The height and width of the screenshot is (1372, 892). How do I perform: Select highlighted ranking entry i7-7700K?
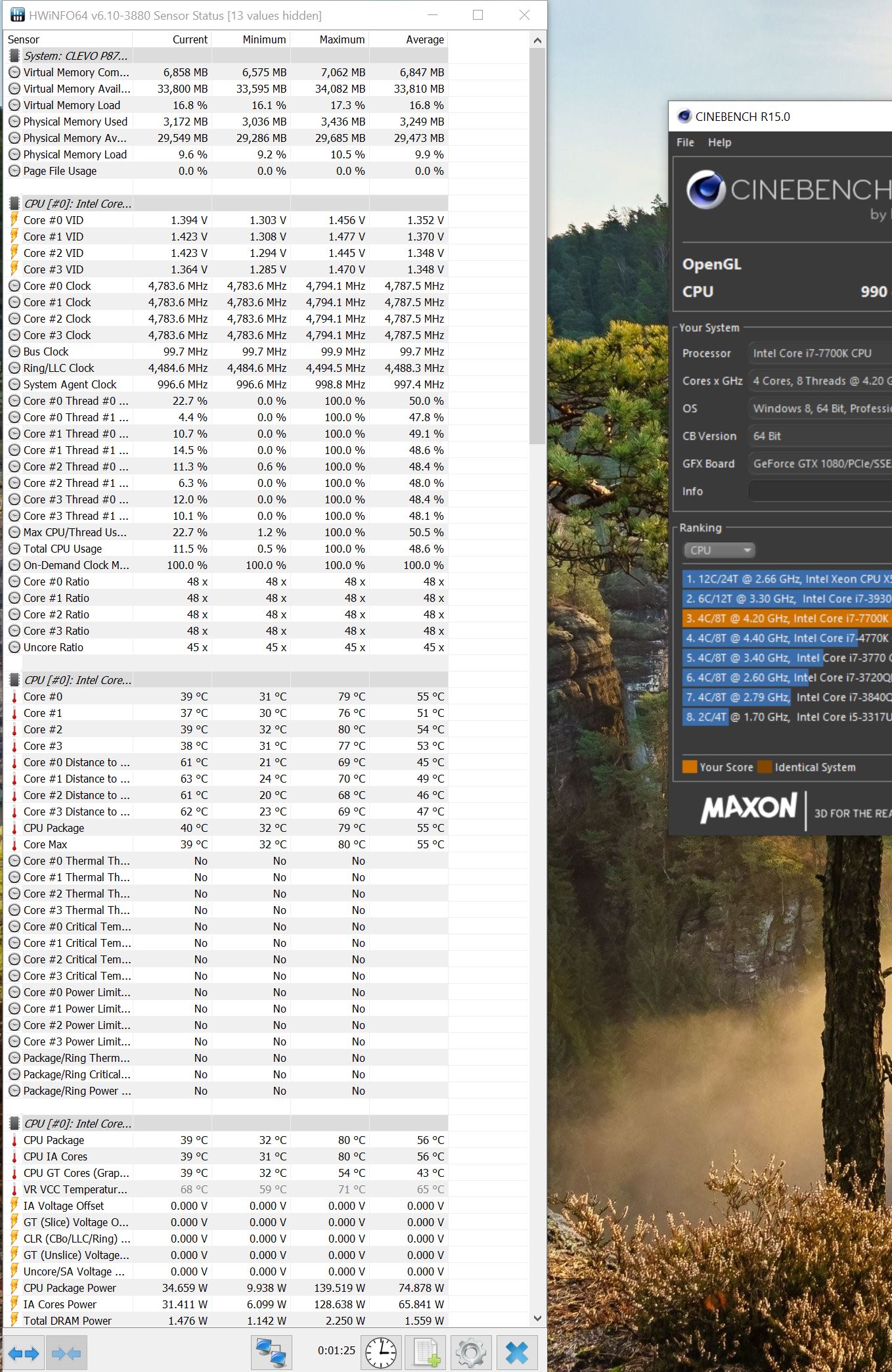click(787, 618)
